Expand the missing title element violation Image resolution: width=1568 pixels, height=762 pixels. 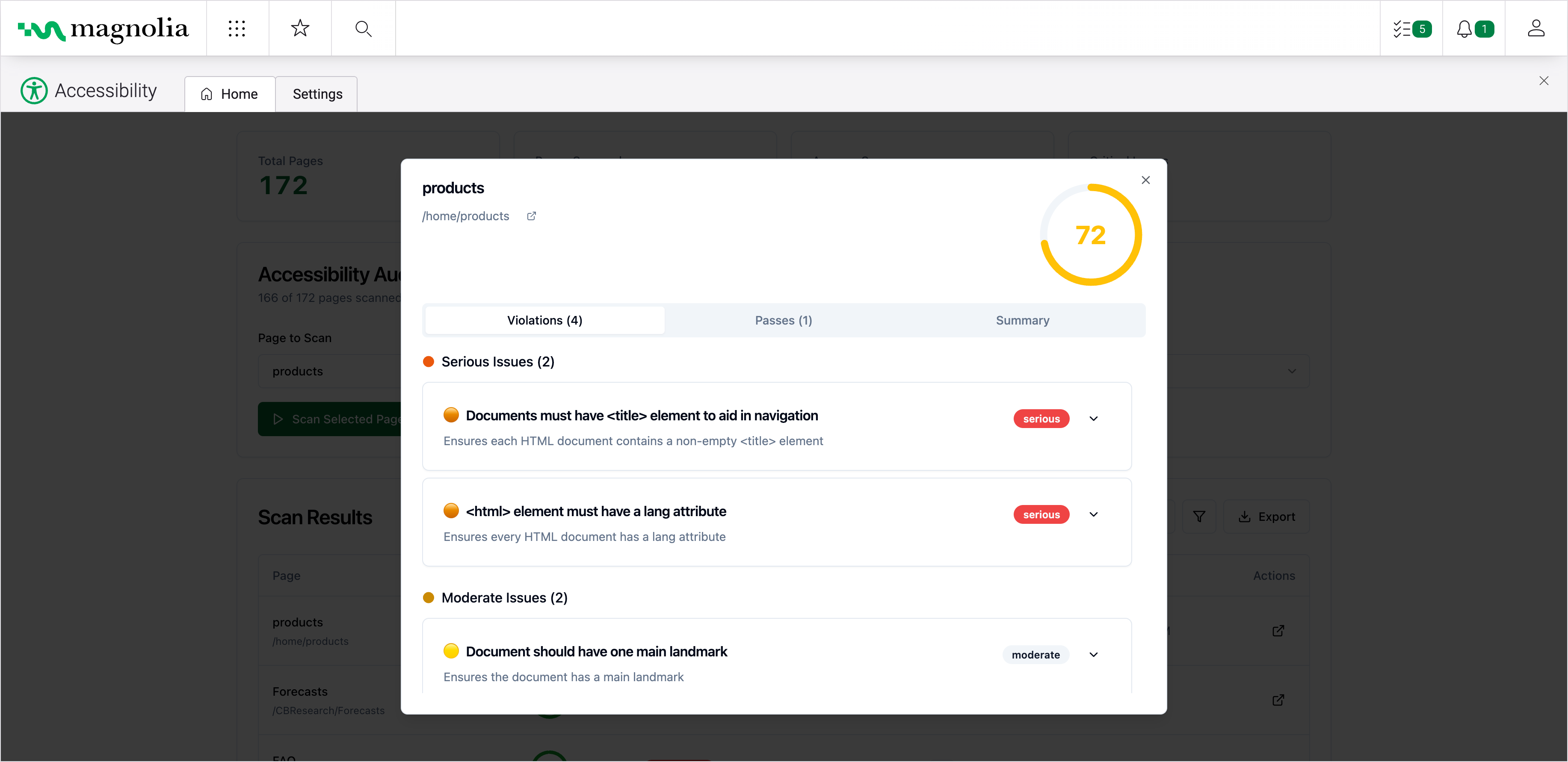point(1093,419)
